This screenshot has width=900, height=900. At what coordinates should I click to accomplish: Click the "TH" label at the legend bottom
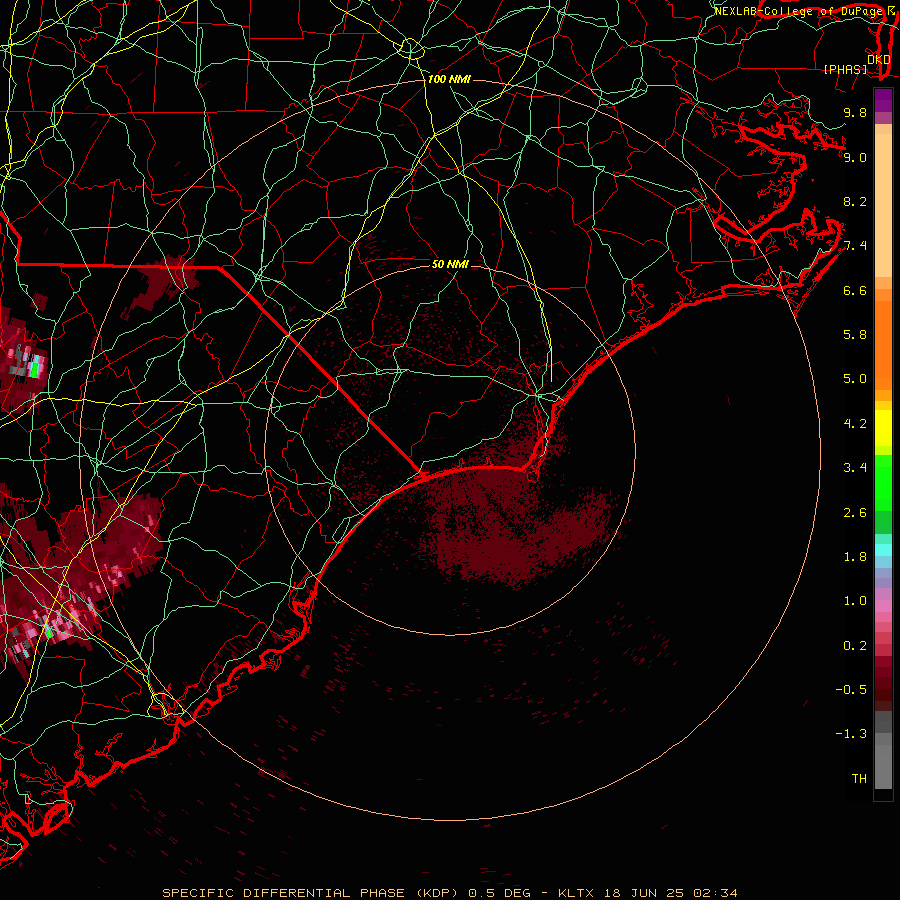(x=859, y=779)
